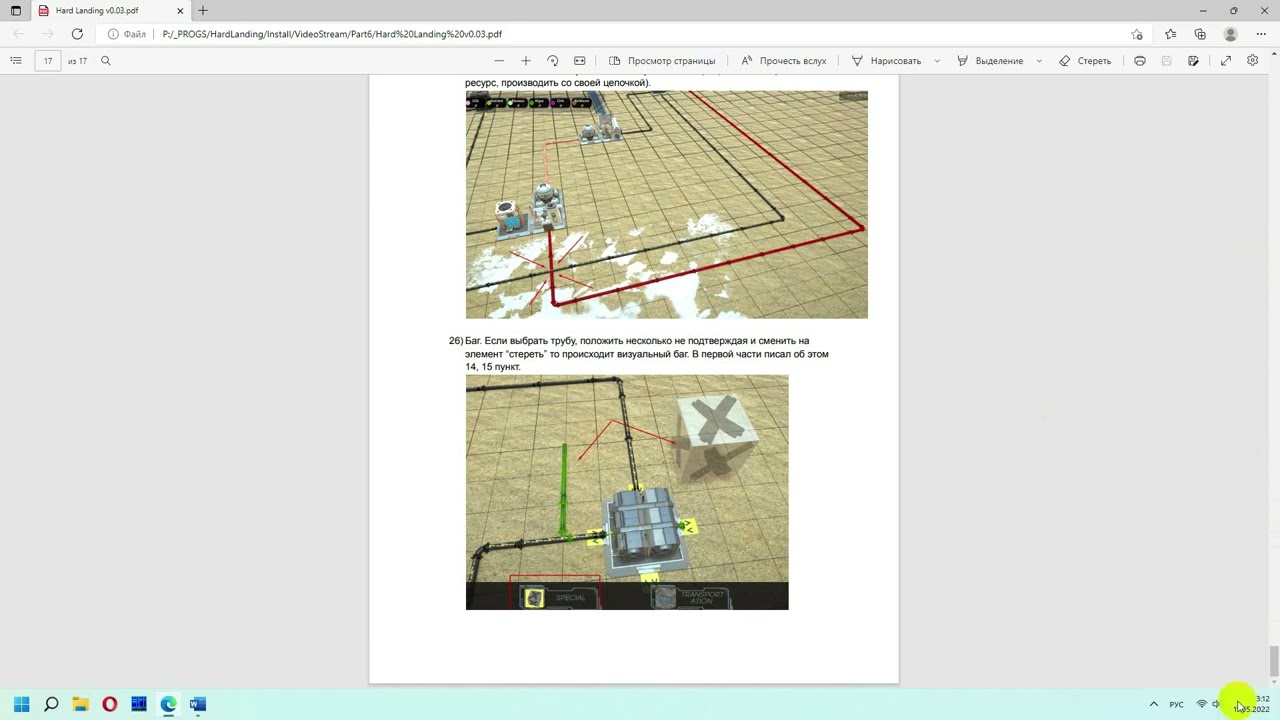Open a new browser tab
This screenshot has width=1280, height=720.
coord(203,10)
